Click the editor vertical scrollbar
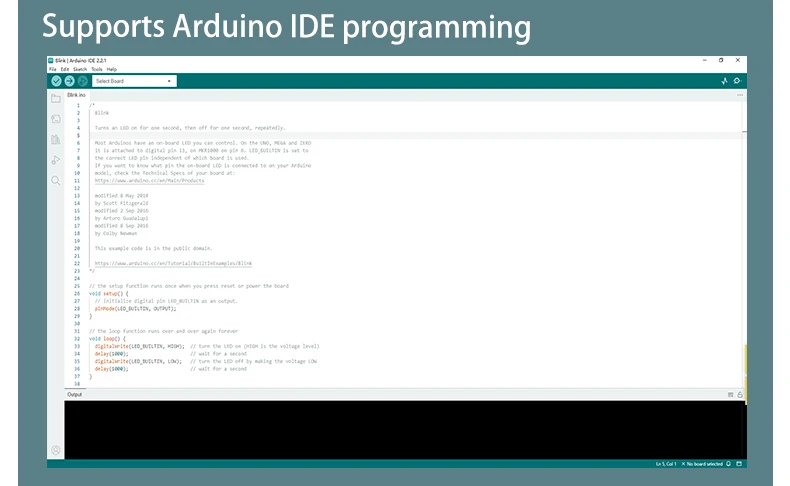This screenshot has height=486, width=790. tap(744, 244)
